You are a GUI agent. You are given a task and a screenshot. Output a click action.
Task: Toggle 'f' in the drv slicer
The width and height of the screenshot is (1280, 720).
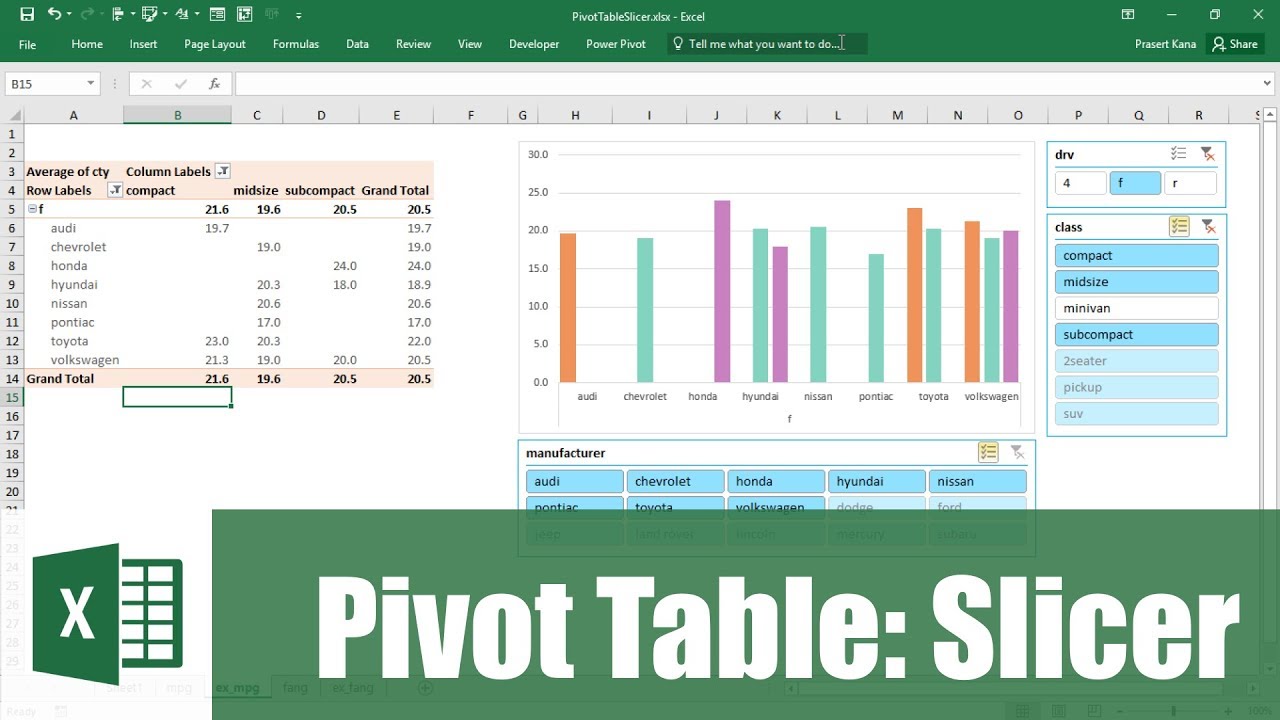click(1135, 183)
